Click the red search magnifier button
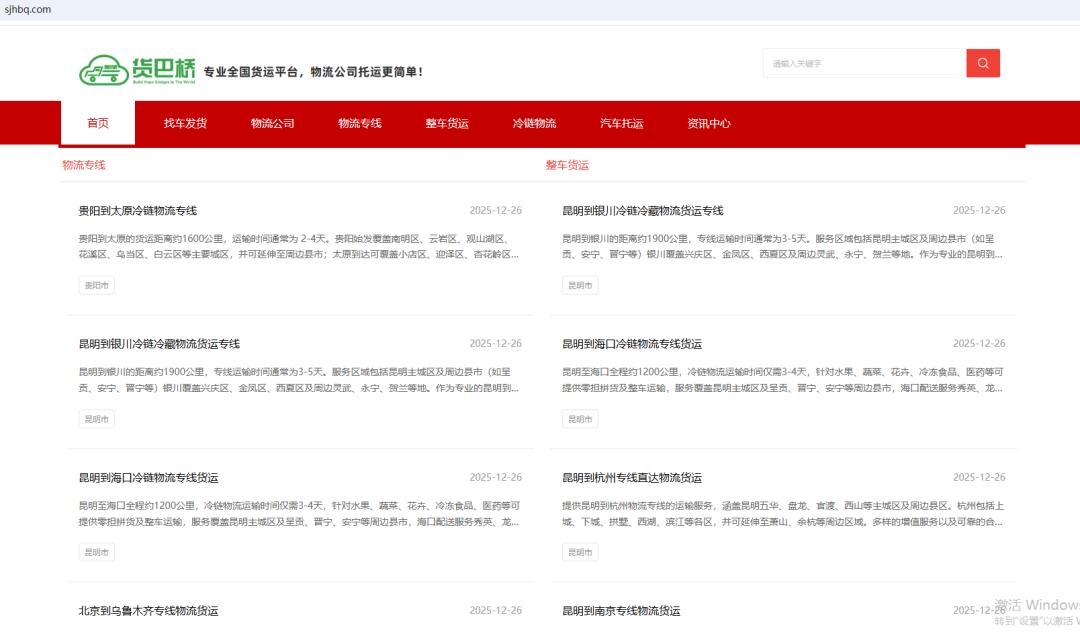Screen dimensions: 1080x632 [x=982, y=63]
